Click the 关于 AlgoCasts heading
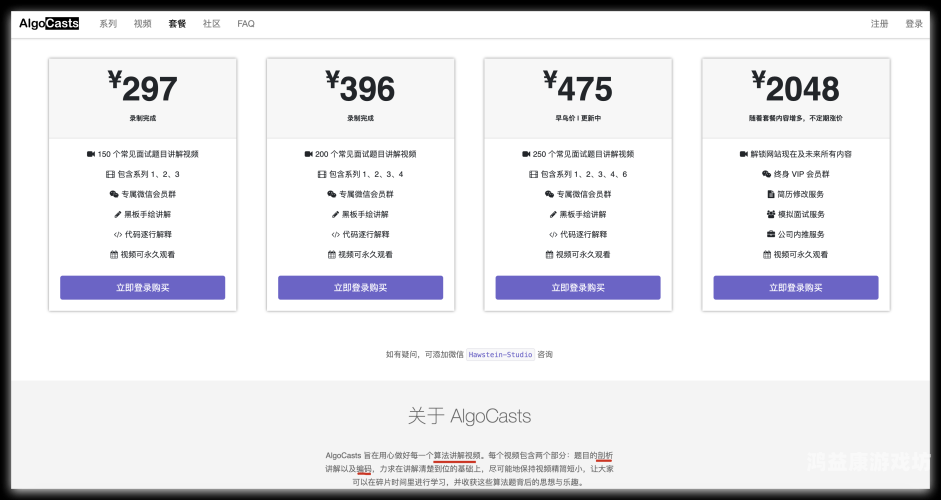Viewport: 941px width, 500px height. pyautogui.click(x=469, y=416)
